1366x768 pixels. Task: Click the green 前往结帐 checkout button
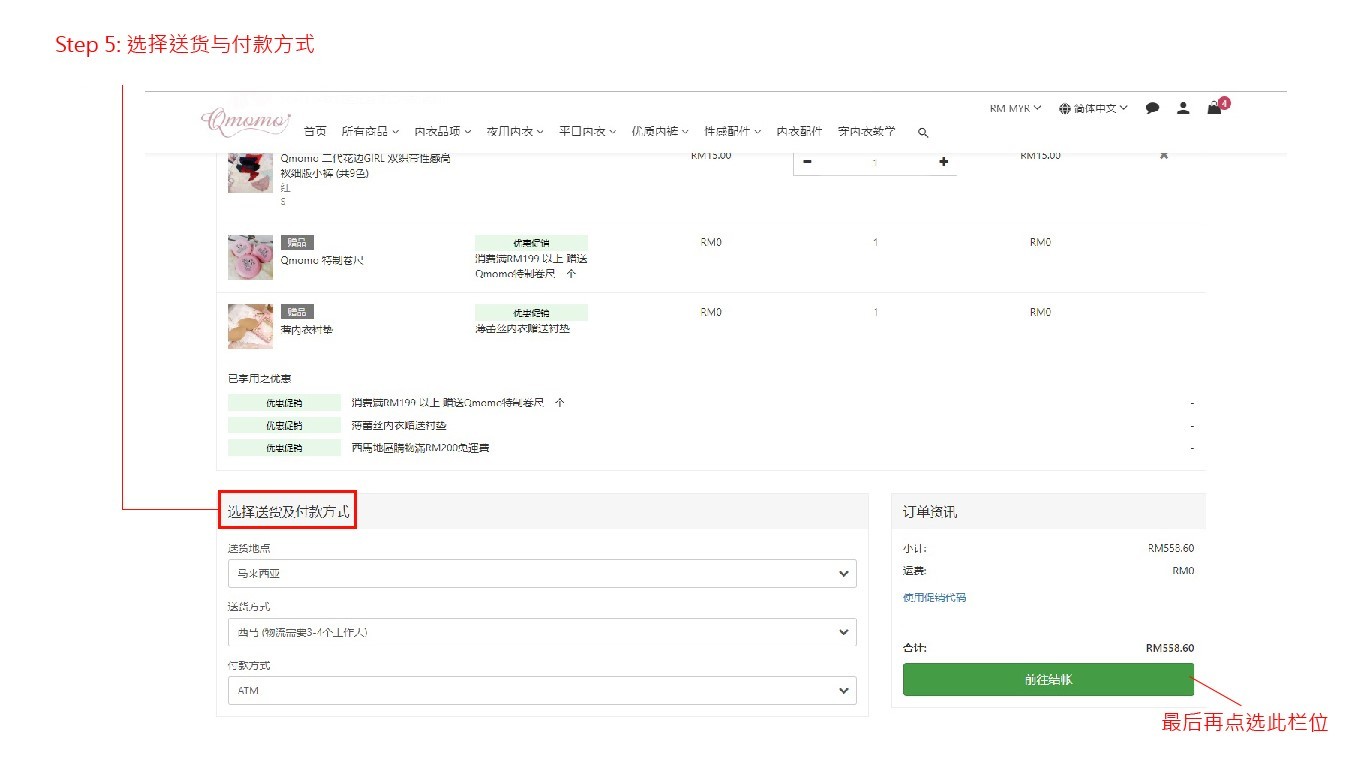pos(1047,679)
